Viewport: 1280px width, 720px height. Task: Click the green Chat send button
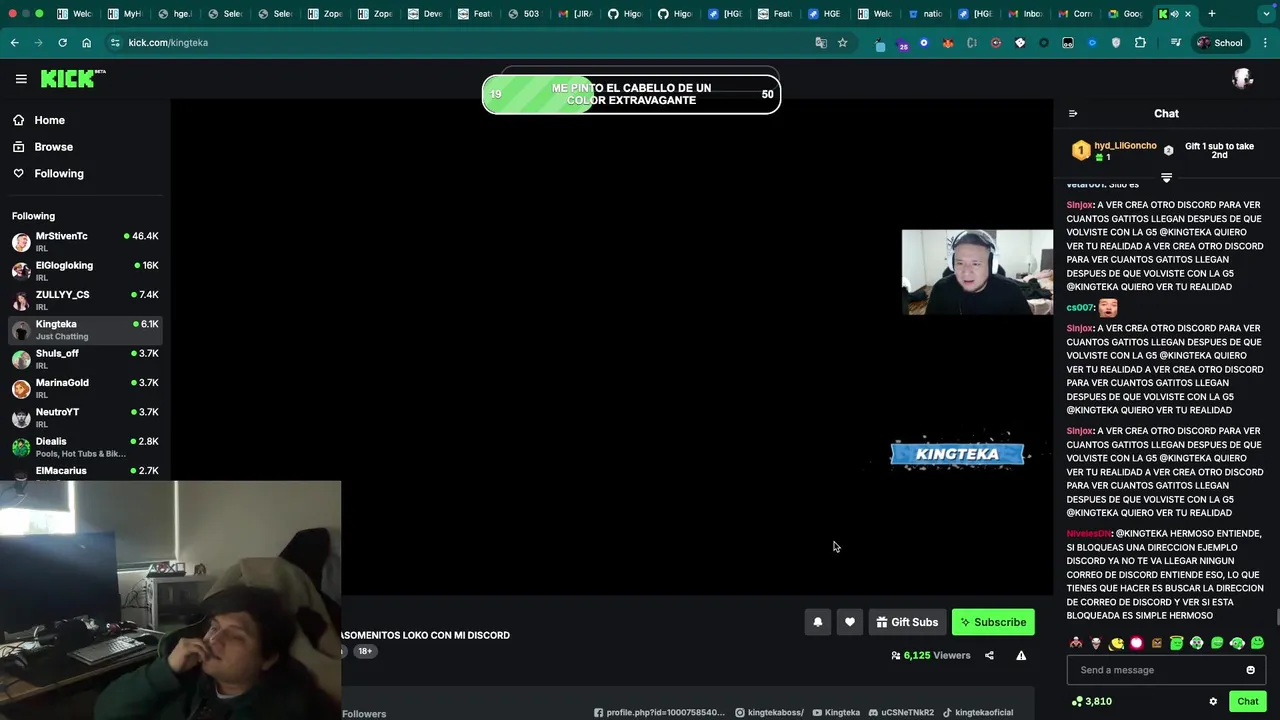(1247, 702)
